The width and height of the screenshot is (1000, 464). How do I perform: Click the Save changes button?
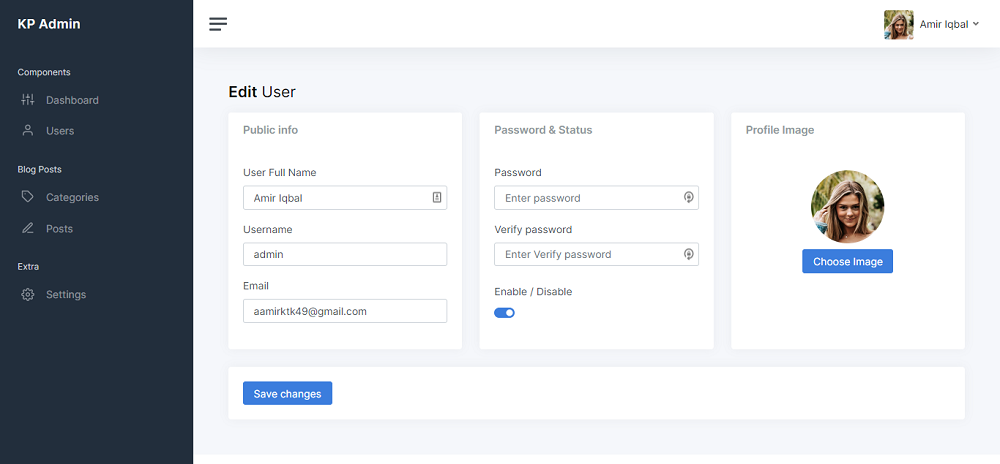click(x=288, y=393)
